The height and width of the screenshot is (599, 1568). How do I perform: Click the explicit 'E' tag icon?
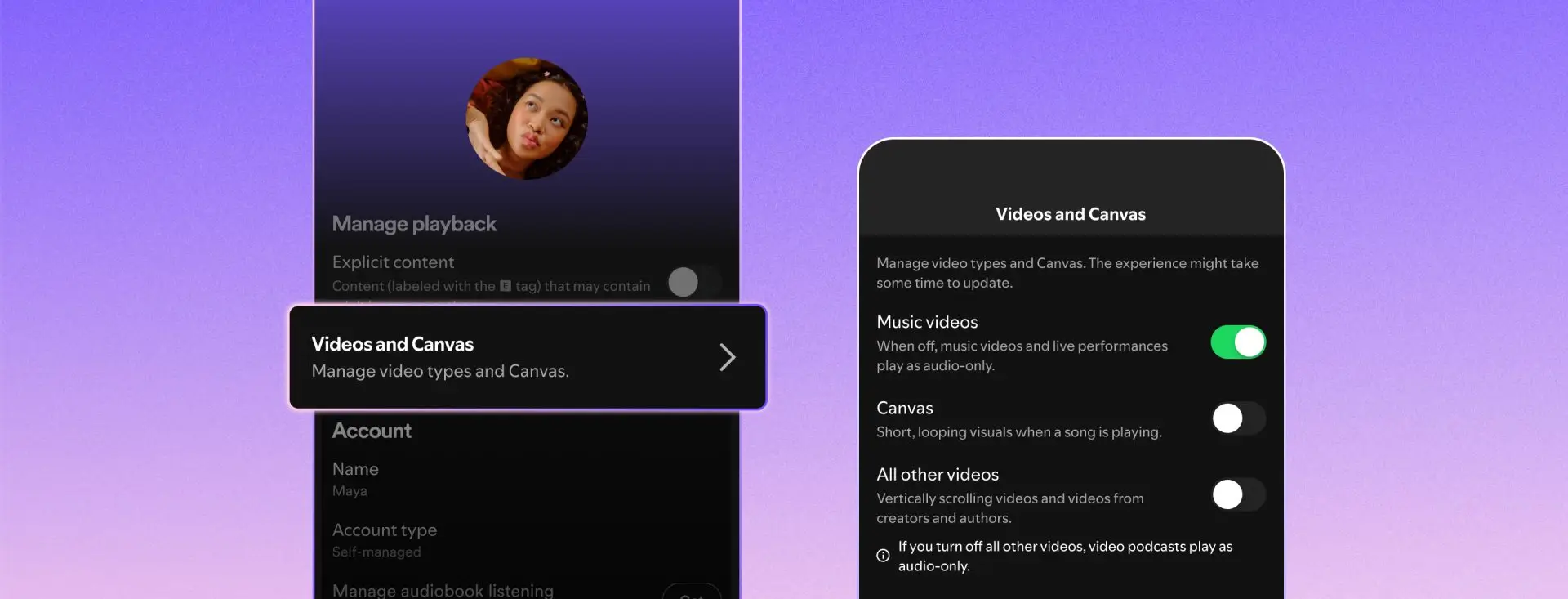(x=505, y=286)
